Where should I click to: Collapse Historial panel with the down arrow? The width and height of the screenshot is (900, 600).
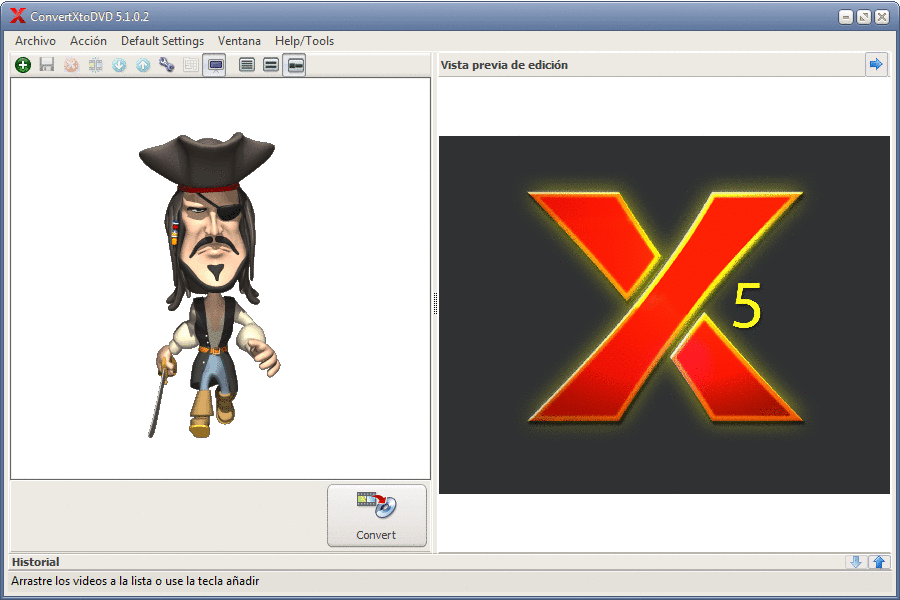pyautogui.click(x=856, y=562)
